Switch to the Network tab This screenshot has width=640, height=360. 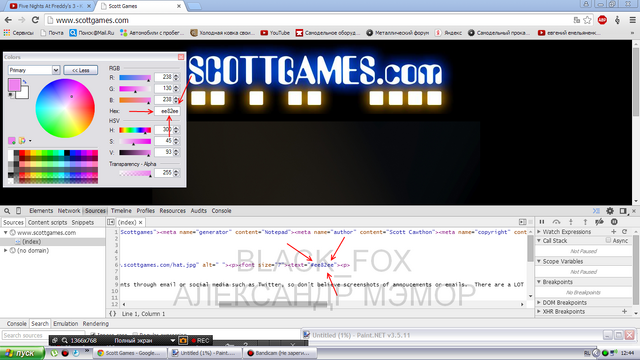click(x=69, y=211)
